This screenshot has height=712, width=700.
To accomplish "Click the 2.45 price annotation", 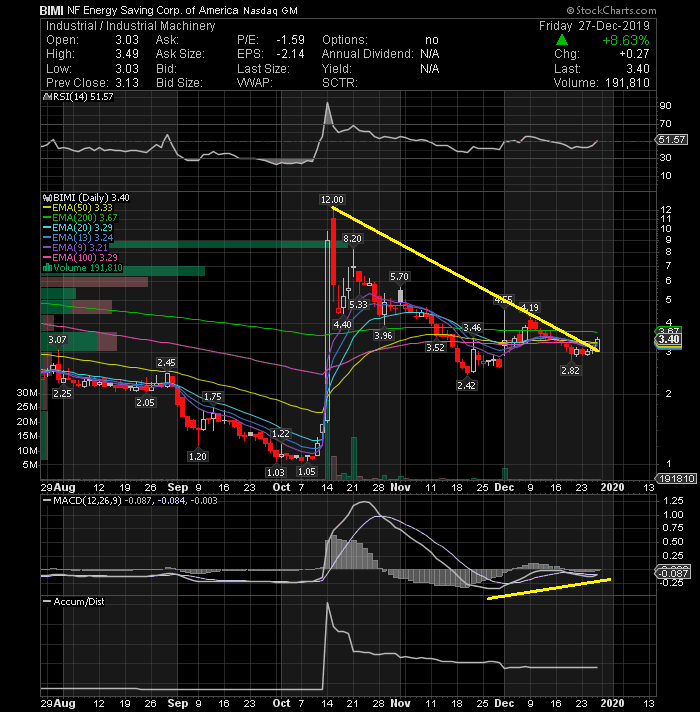I will (x=166, y=363).
